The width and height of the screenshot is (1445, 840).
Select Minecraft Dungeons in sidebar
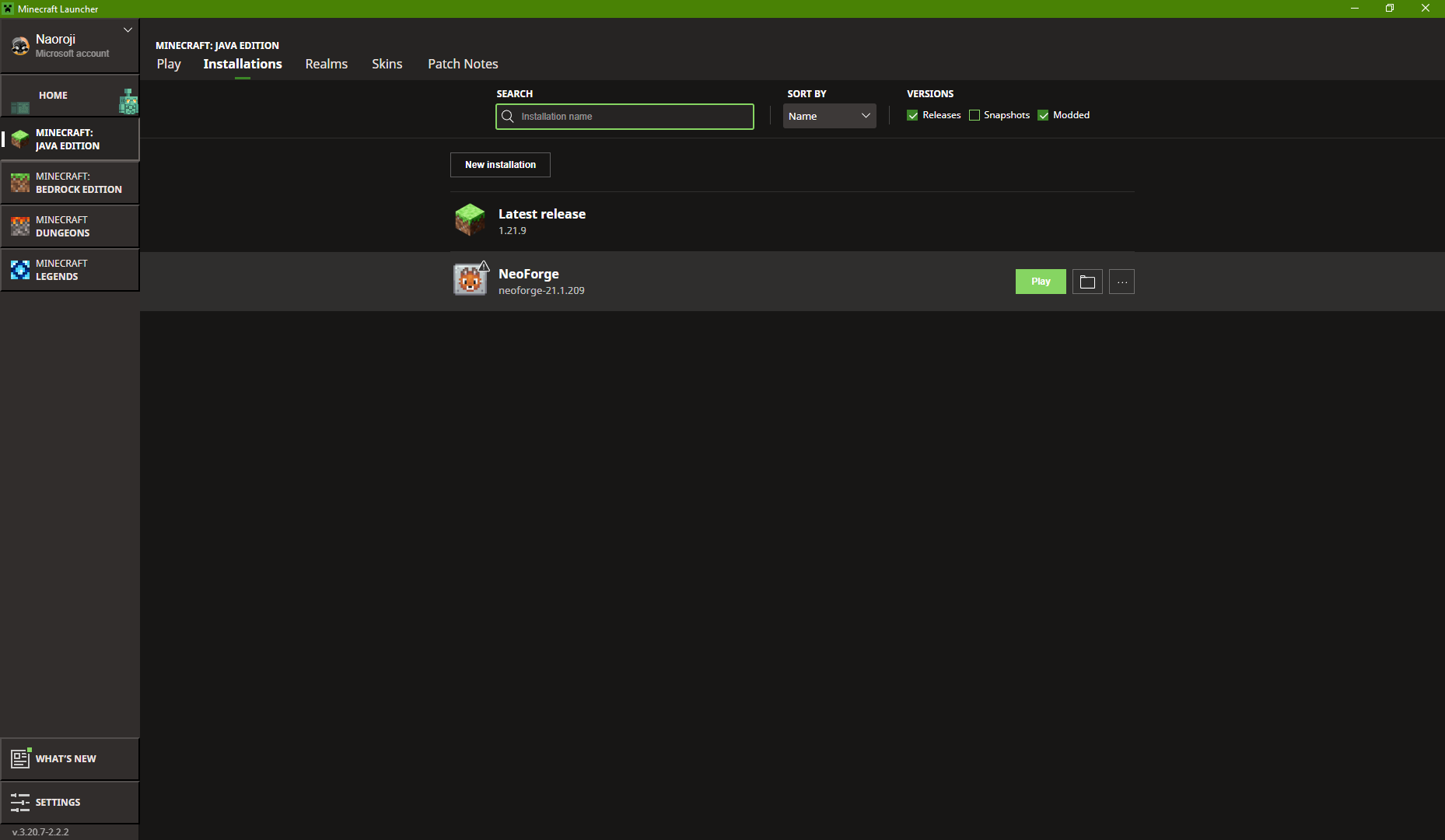[70, 226]
